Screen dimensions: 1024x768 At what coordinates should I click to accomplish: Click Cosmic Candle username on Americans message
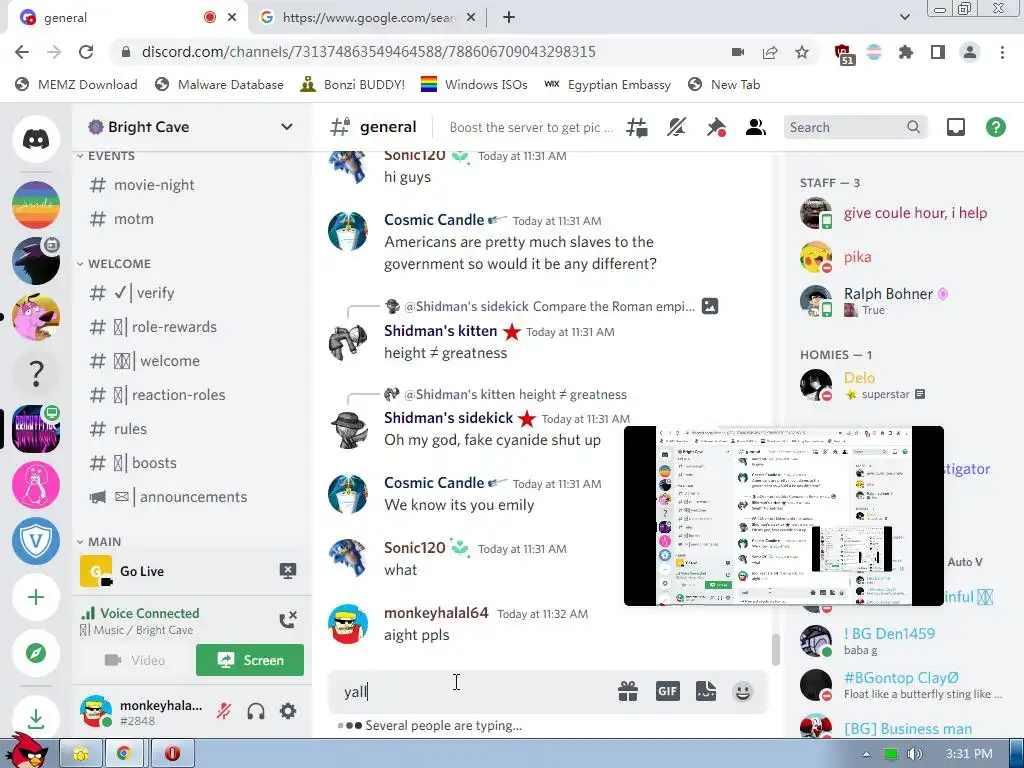434,220
